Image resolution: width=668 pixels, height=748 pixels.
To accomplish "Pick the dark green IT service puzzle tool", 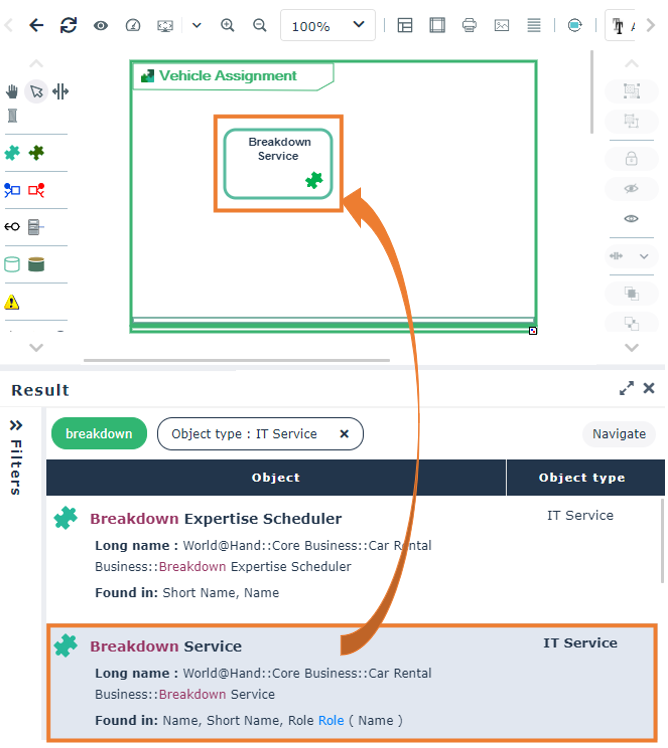I will point(36,153).
